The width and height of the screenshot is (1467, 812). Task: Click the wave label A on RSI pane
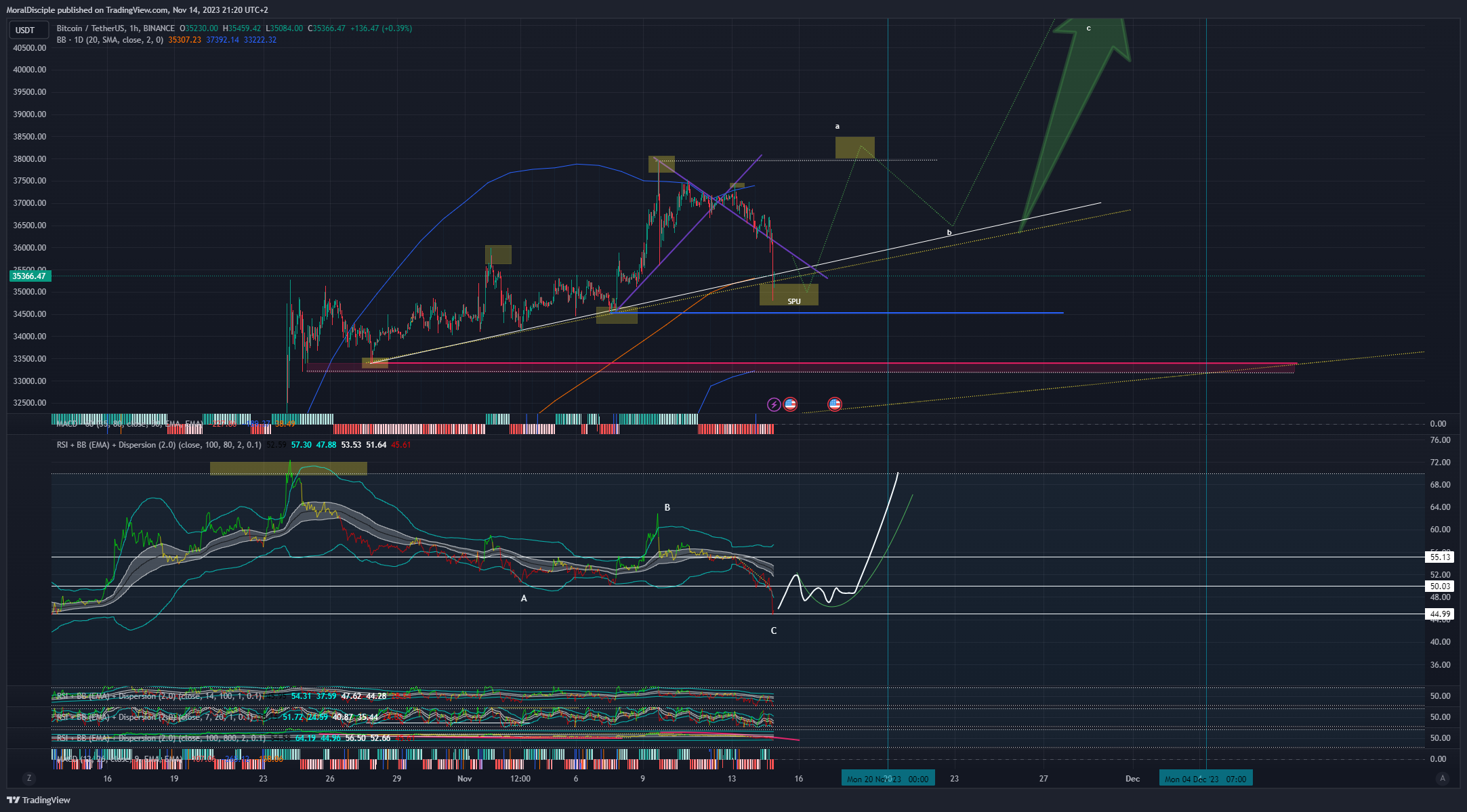tap(524, 599)
